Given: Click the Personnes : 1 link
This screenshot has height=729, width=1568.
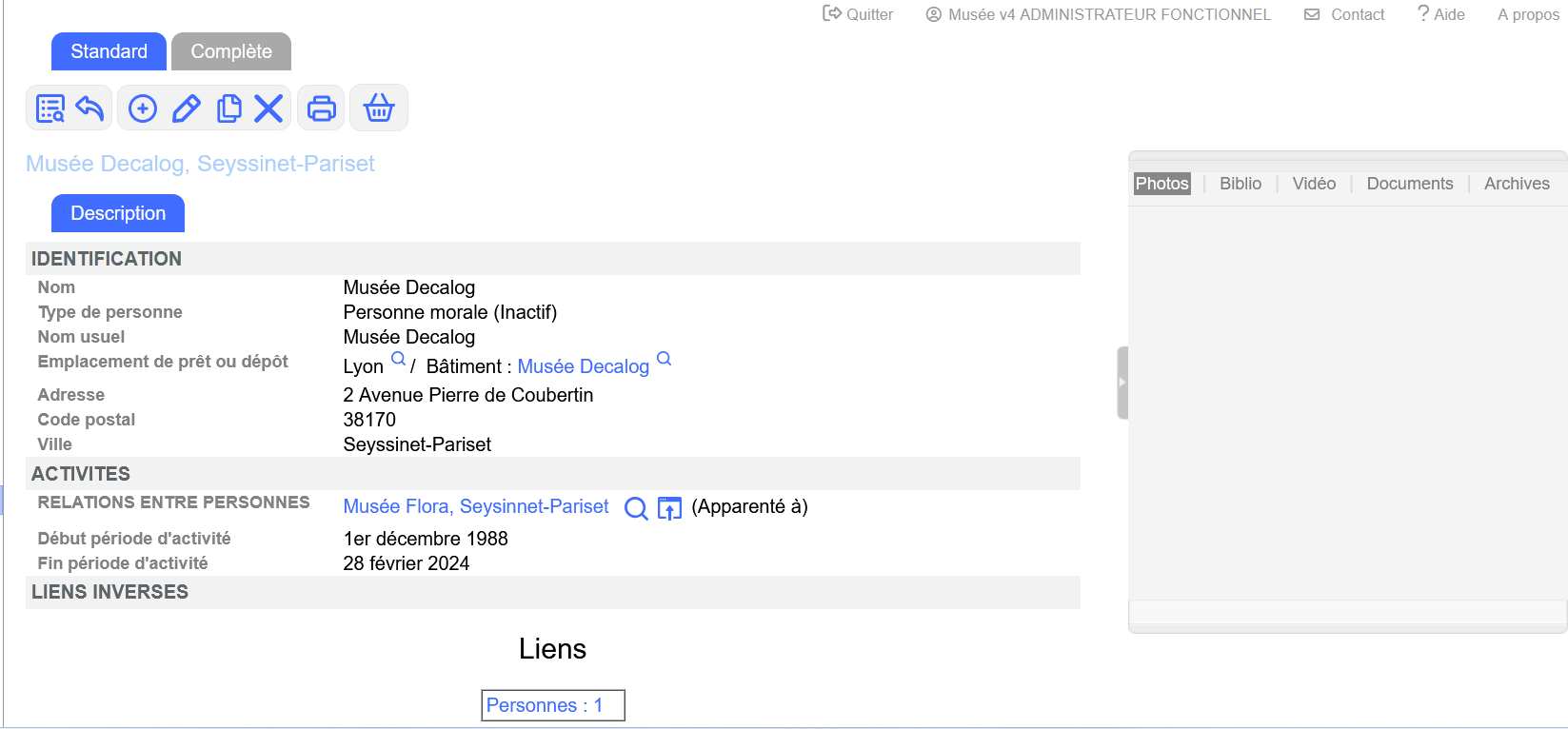Looking at the screenshot, I should pos(545,705).
